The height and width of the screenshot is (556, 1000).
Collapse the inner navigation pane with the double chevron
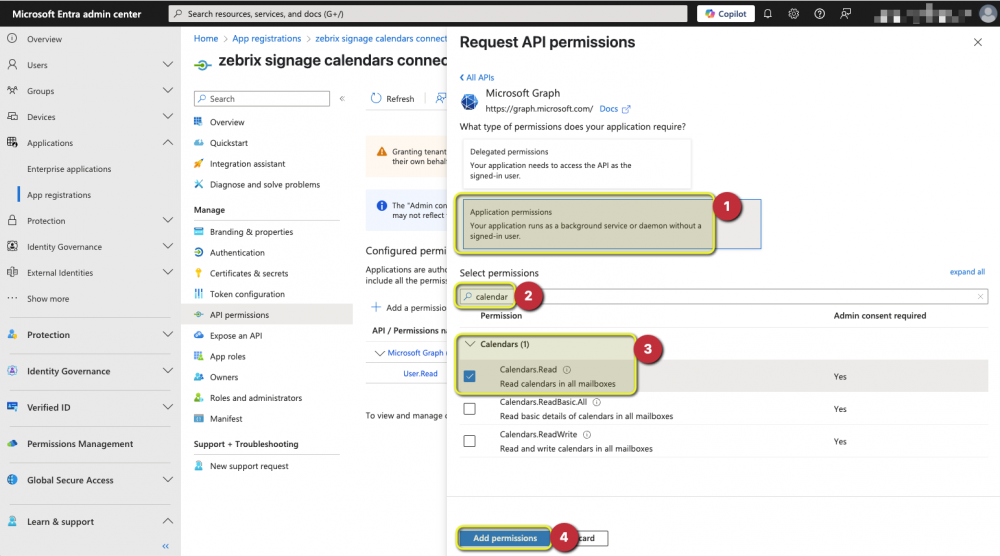(342, 99)
